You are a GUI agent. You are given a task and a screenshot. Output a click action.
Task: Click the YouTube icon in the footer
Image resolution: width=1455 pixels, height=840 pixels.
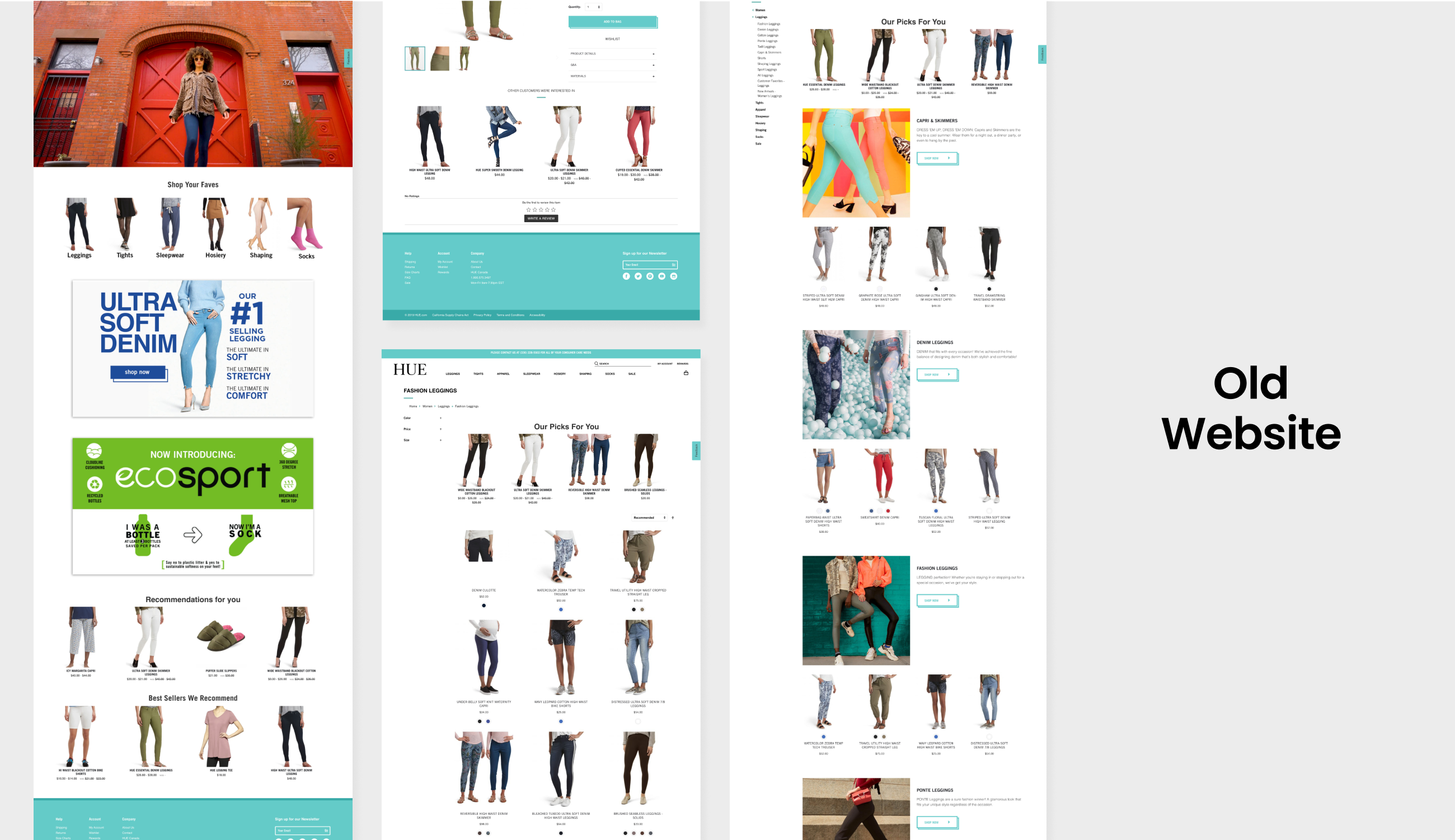click(x=661, y=276)
